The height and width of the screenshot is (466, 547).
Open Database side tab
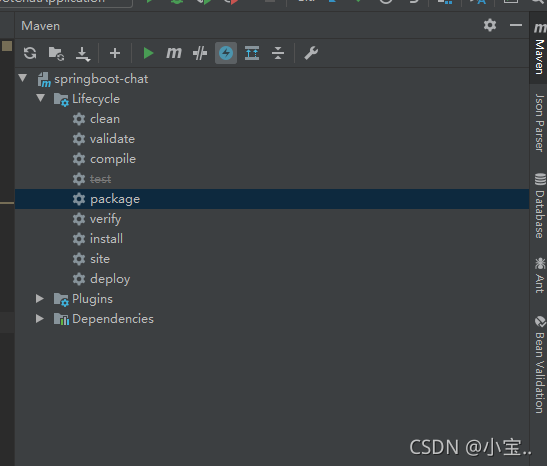coord(540,206)
